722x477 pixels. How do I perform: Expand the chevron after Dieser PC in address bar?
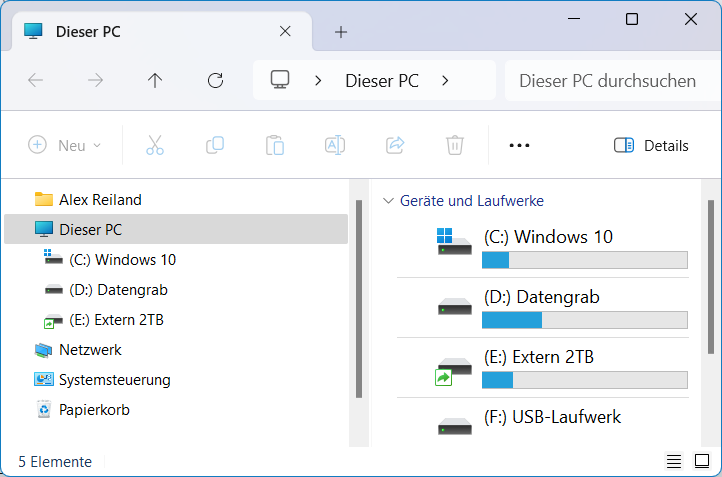[445, 81]
